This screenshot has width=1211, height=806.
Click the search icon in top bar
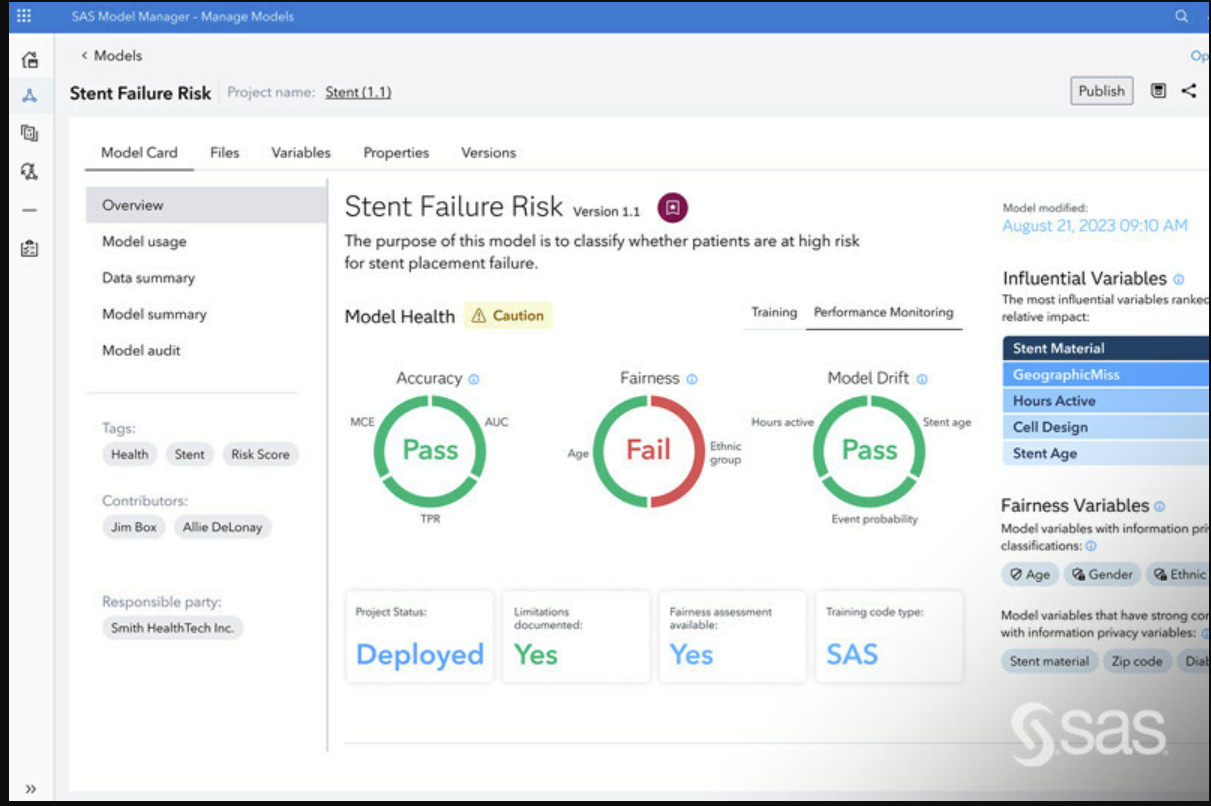coord(1180,16)
